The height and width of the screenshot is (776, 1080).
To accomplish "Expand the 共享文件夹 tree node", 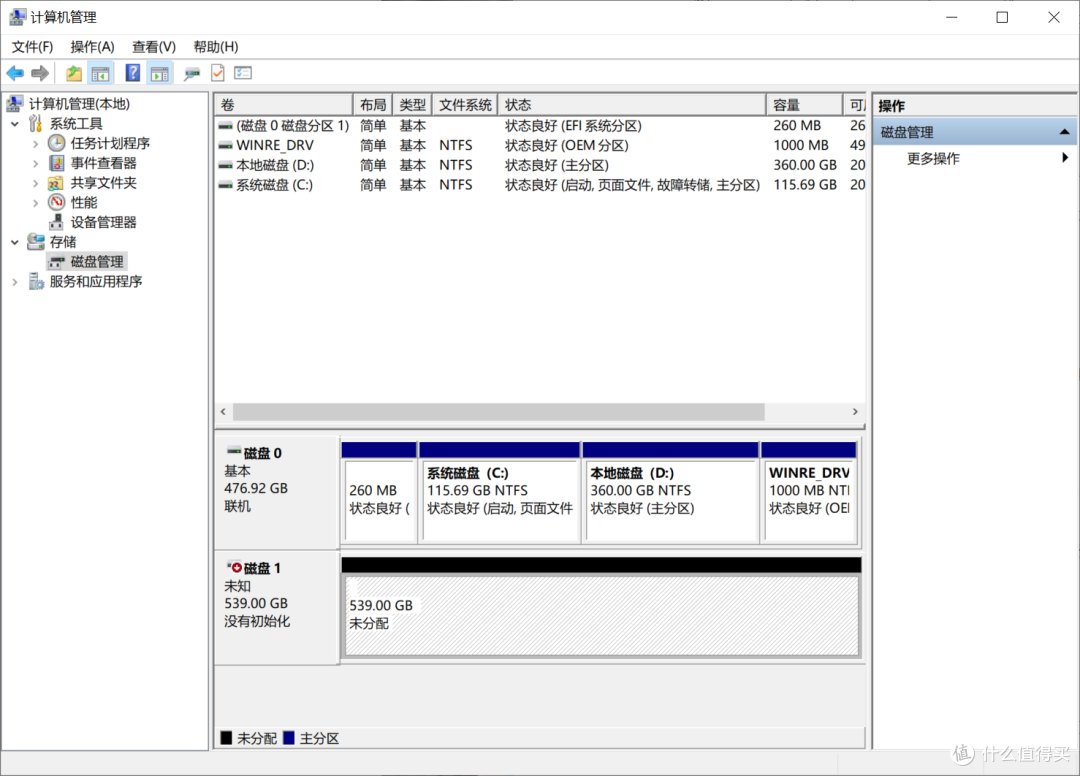I will click(36, 183).
